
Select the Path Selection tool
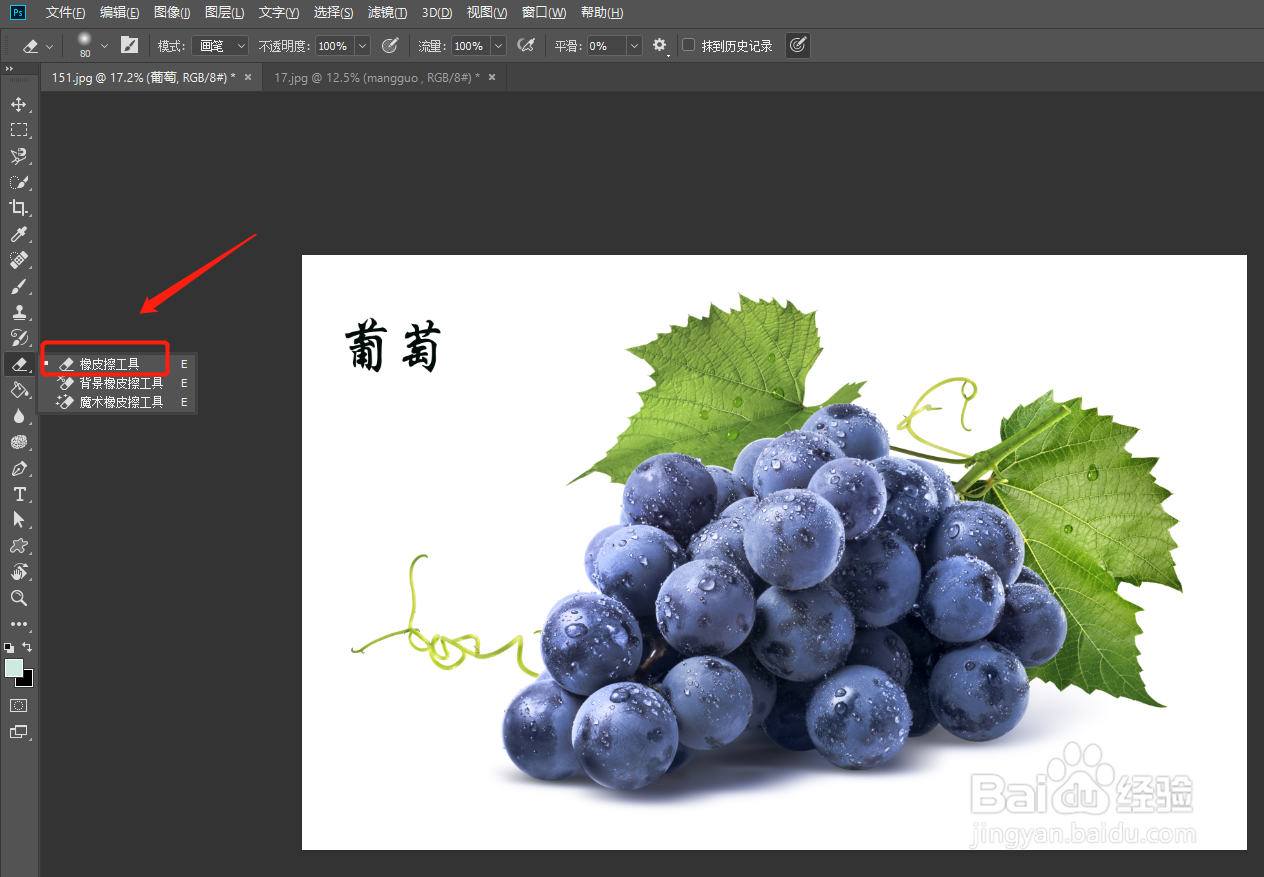click(x=18, y=520)
